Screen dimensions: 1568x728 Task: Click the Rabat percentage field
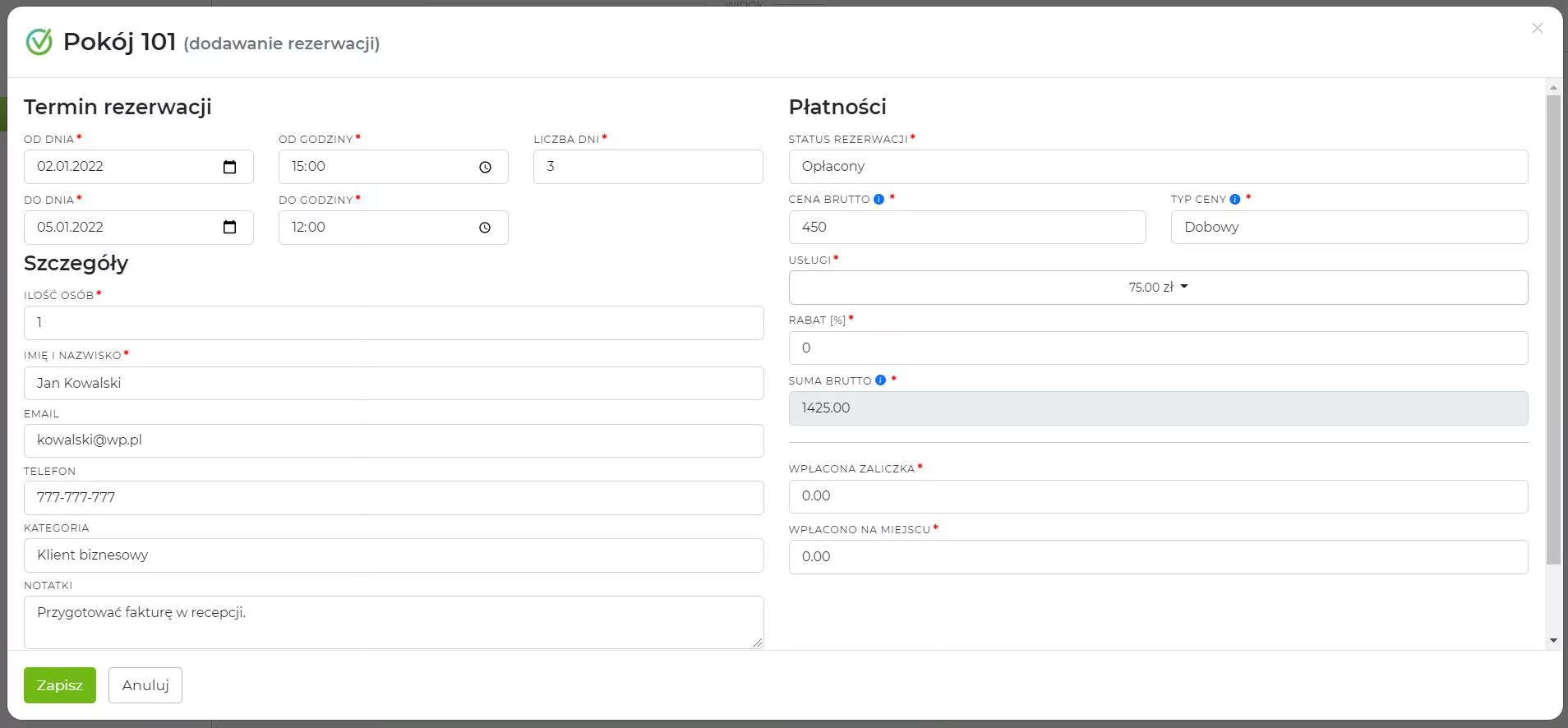[1157, 348]
